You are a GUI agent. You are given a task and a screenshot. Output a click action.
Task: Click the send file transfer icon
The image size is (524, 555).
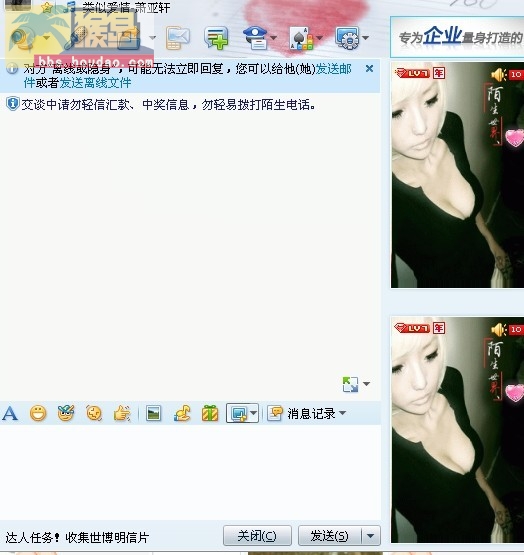pos(128,38)
